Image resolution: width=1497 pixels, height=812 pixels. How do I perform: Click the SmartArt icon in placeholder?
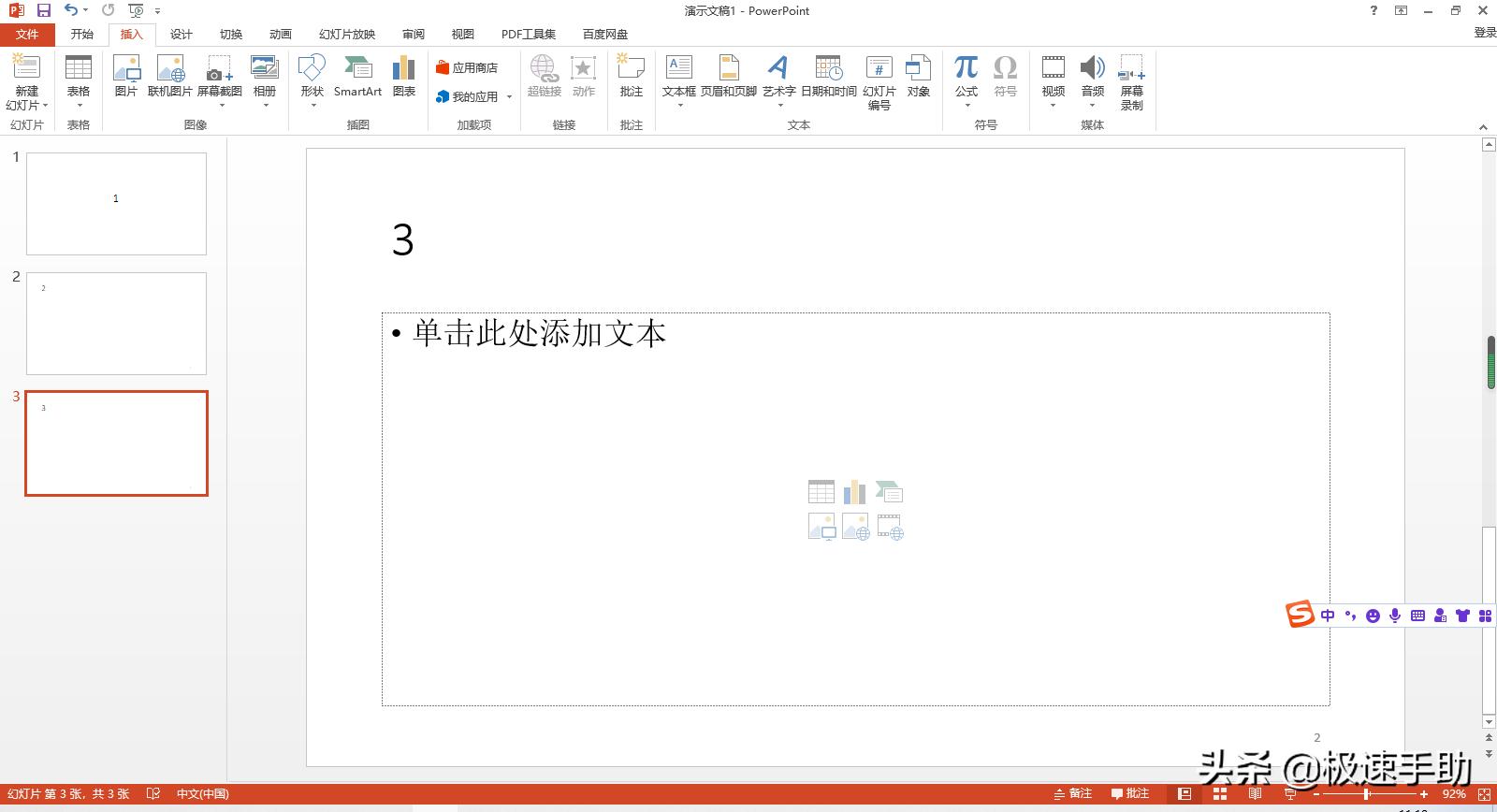click(x=890, y=492)
